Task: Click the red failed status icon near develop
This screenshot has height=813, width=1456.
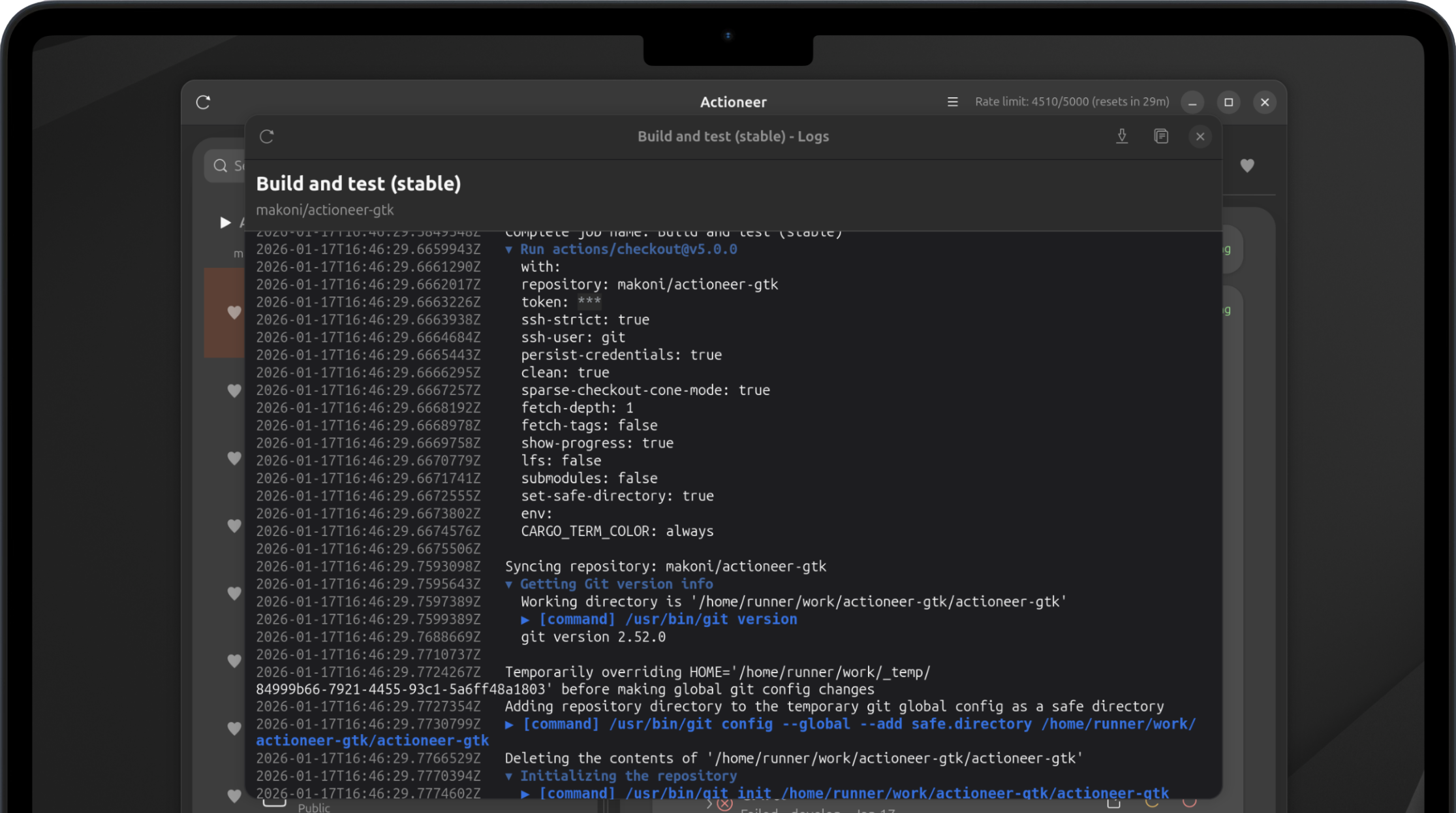Action: click(x=724, y=805)
